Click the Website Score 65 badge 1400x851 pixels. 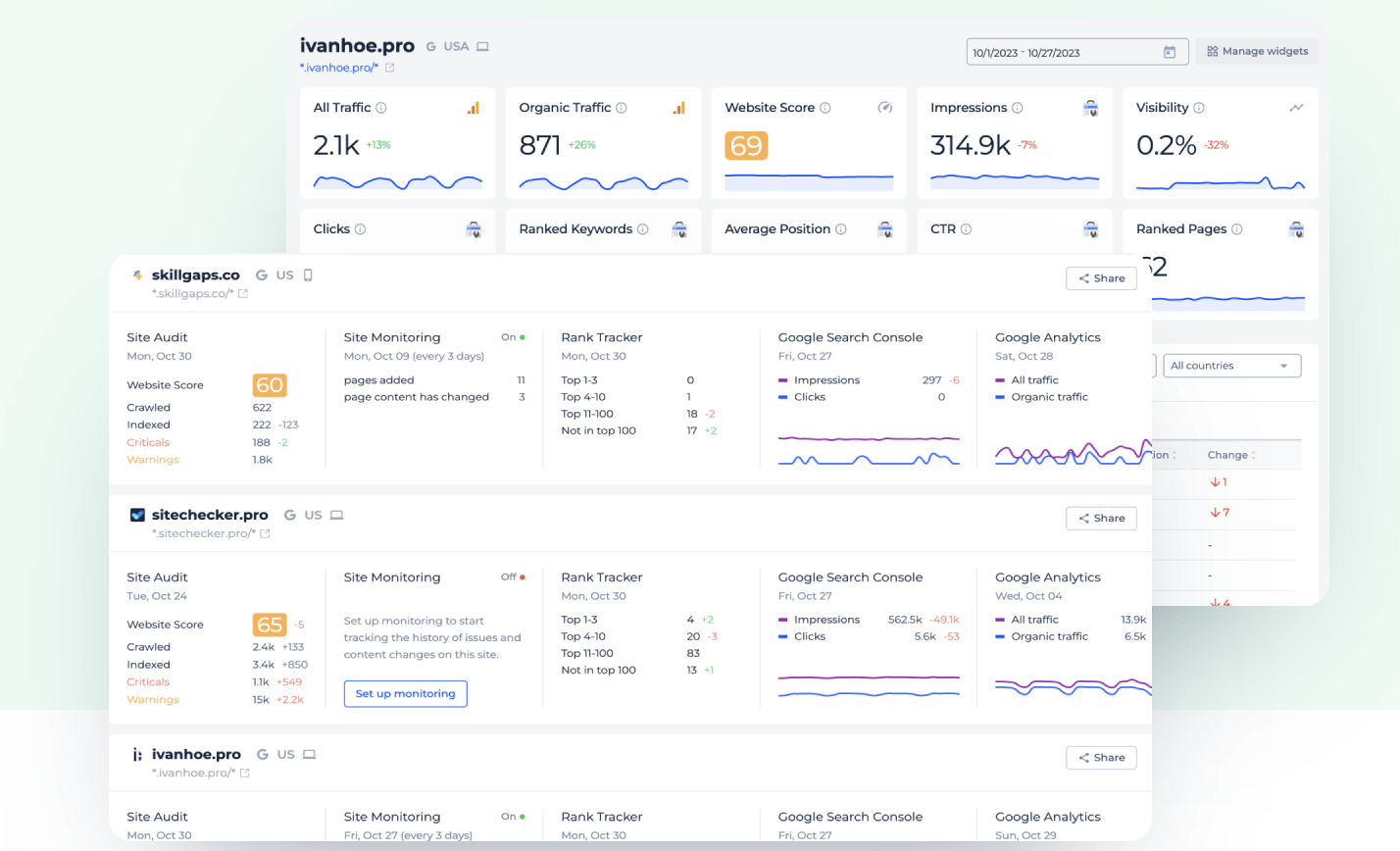coord(270,625)
